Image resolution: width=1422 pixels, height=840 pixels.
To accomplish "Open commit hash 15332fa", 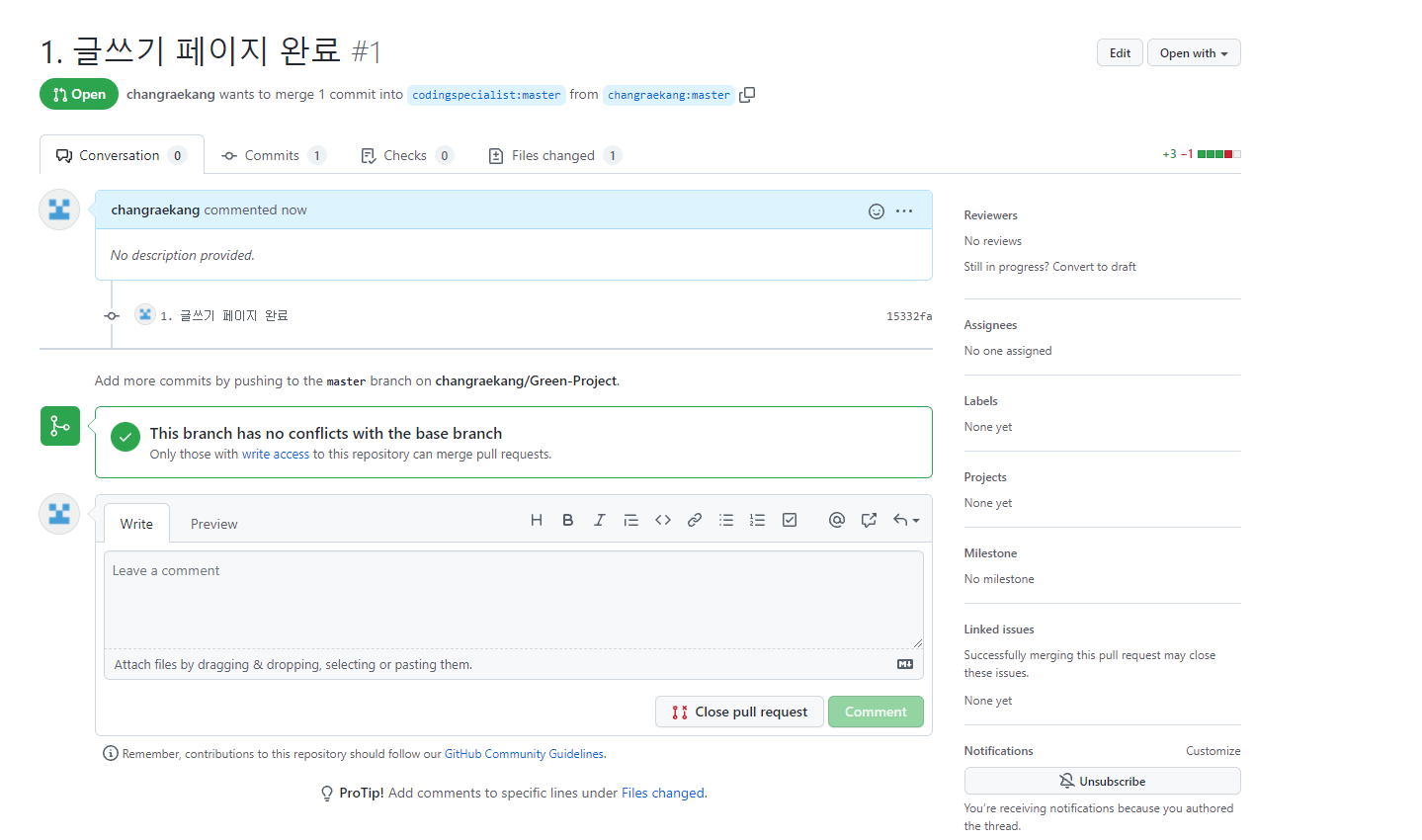I will point(909,316).
